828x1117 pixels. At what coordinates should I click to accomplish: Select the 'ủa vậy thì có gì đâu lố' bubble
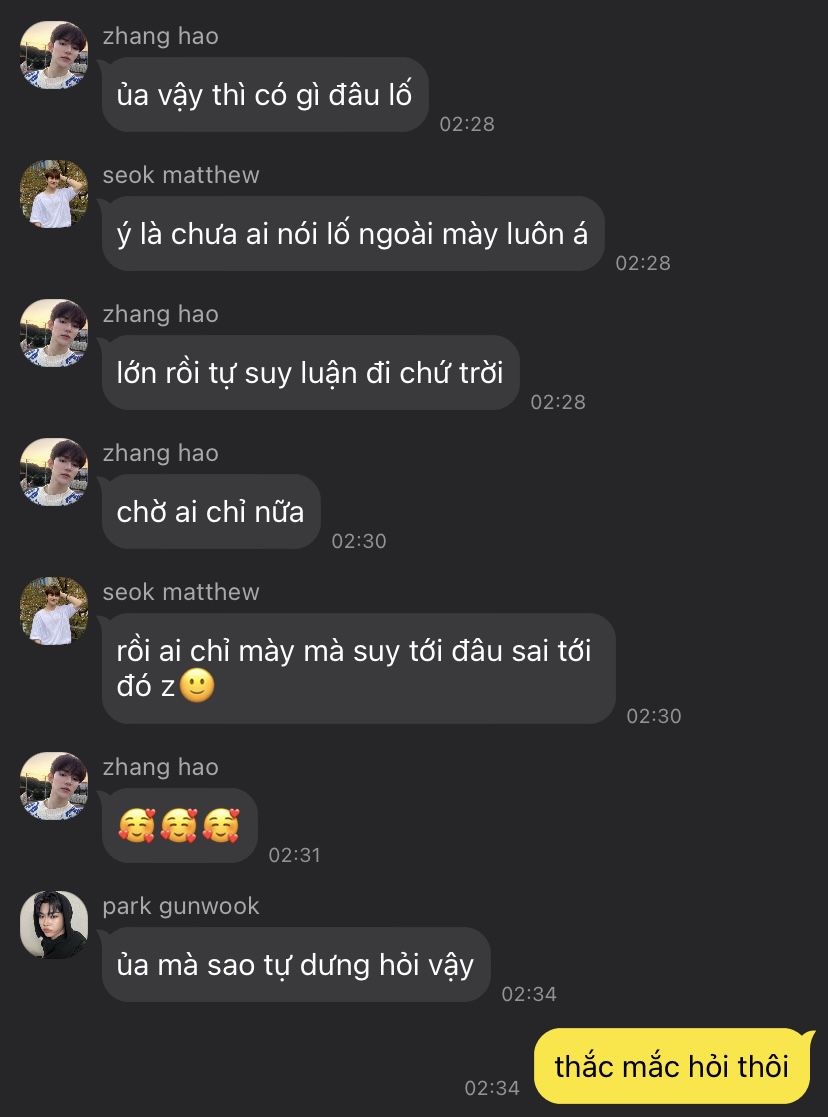265,95
